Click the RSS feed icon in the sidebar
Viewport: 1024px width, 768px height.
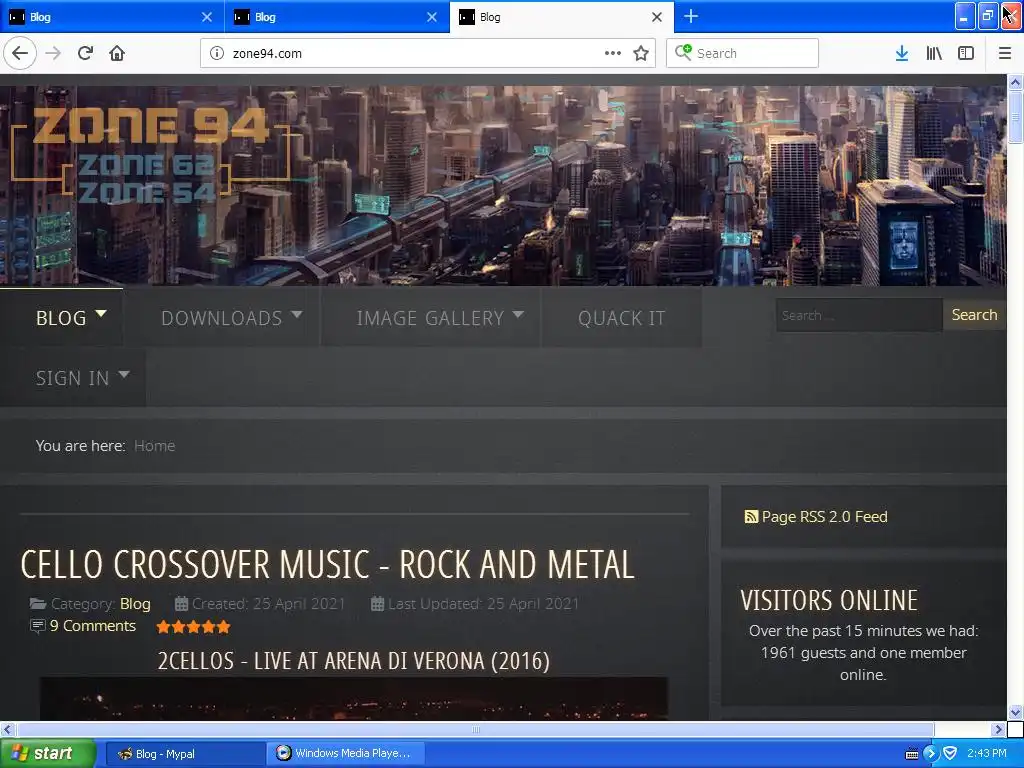(751, 517)
